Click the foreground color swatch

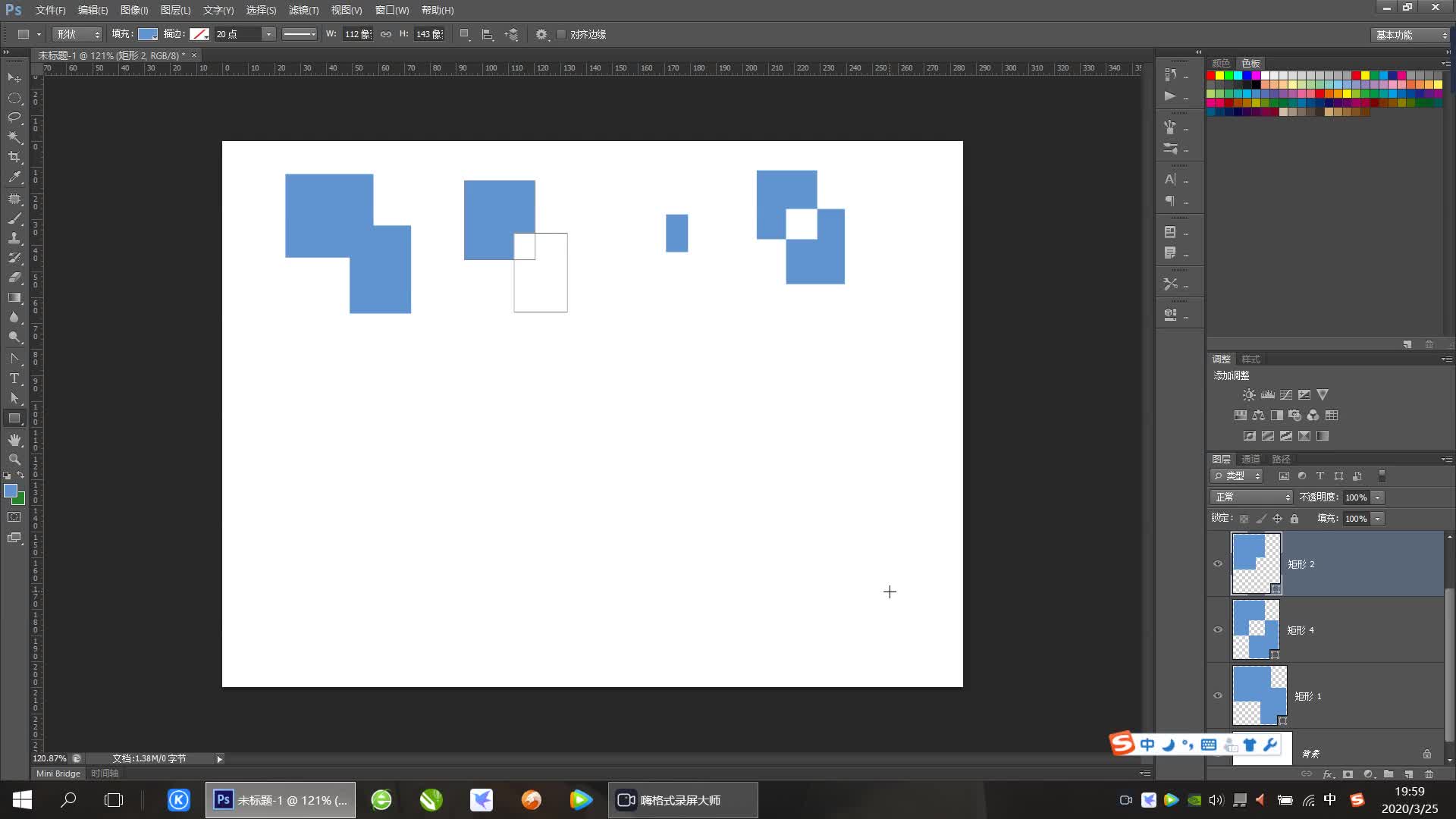pyautogui.click(x=11, y=491)
